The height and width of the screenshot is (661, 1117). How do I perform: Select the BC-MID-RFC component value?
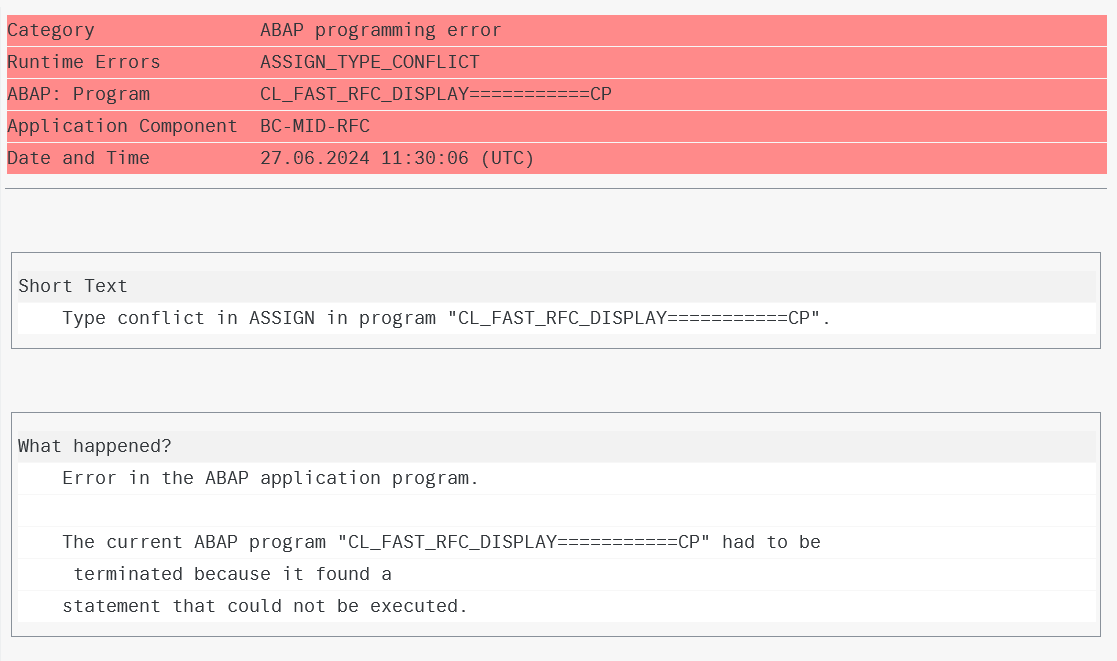[x=315, y=126]
